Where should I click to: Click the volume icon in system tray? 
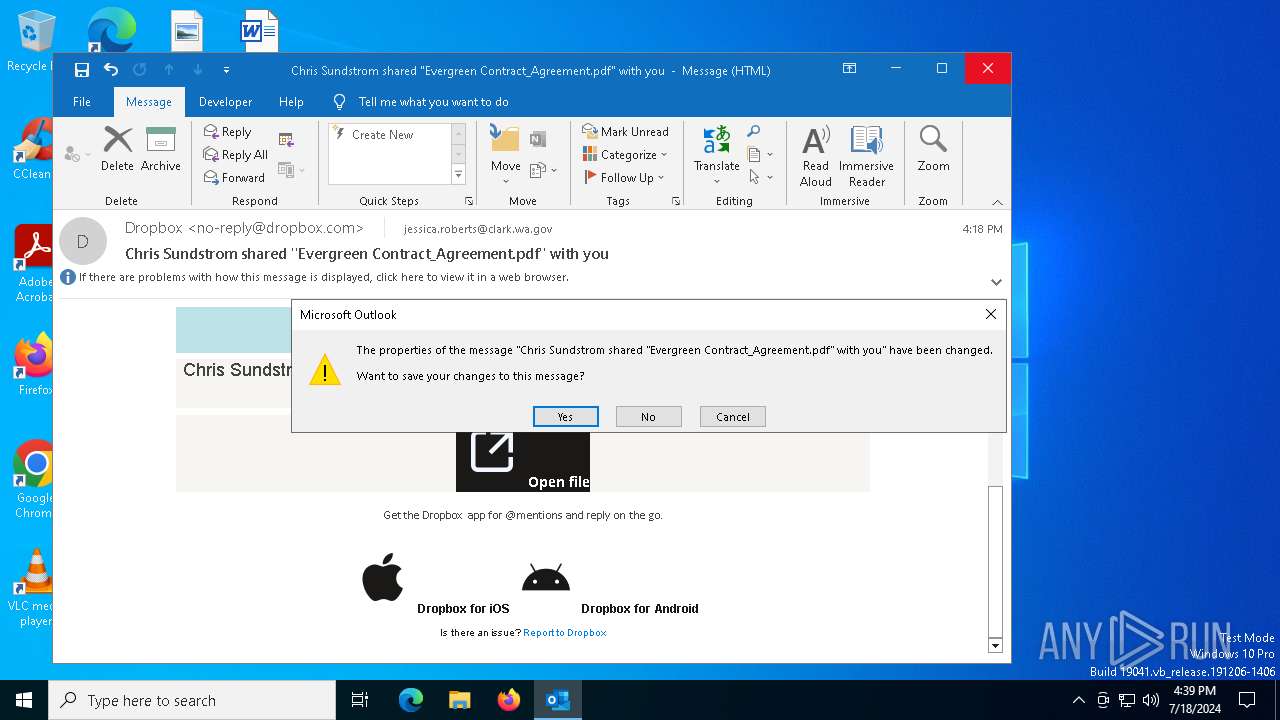click(x=1151, y=700)
